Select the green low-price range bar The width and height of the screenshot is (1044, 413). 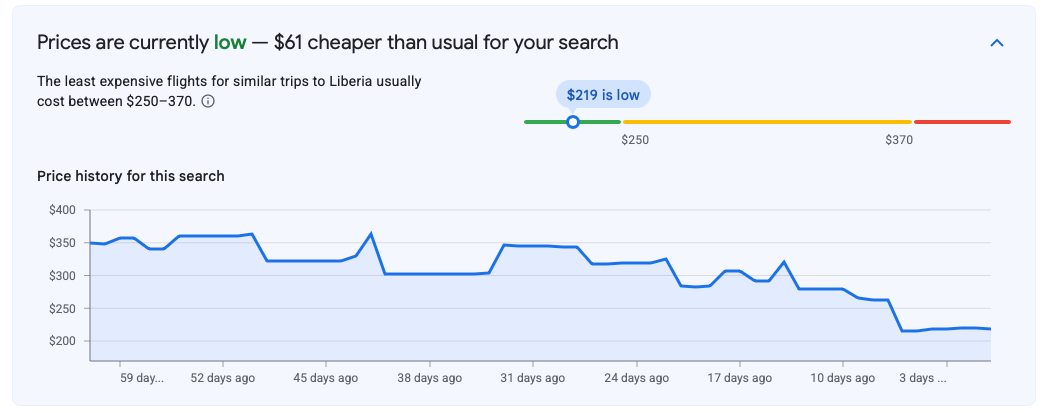click(573, 122)
